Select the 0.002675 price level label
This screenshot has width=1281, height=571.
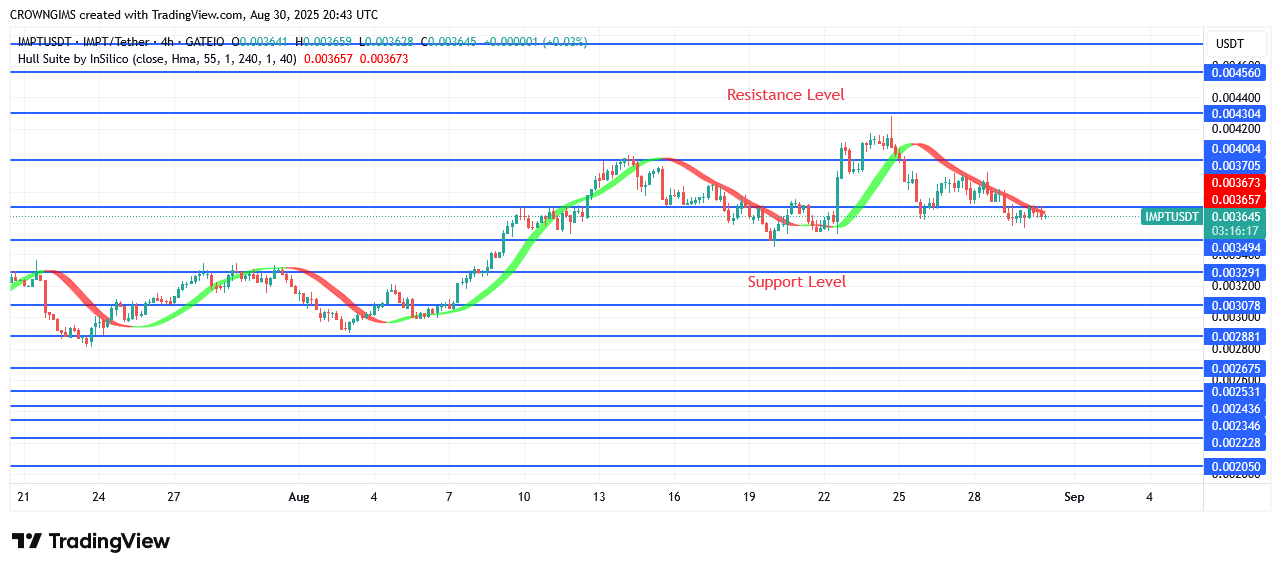pyautogui.click(x=1236, y=369)
